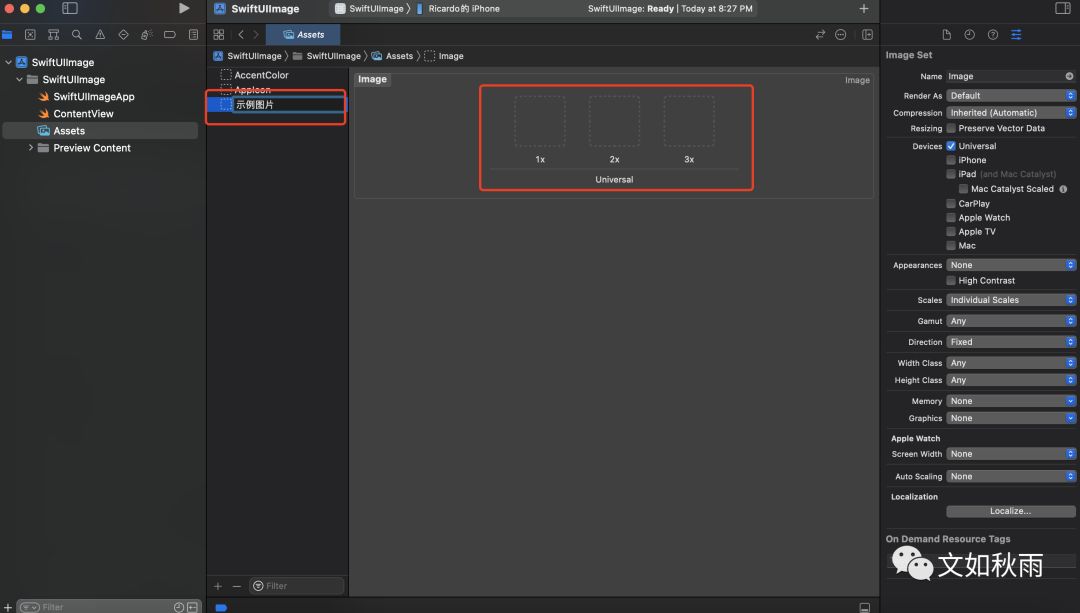The height and width of the screenshot is (613, 1080).
Task: Add an editor on the right
Action: (x=867, y=34)
